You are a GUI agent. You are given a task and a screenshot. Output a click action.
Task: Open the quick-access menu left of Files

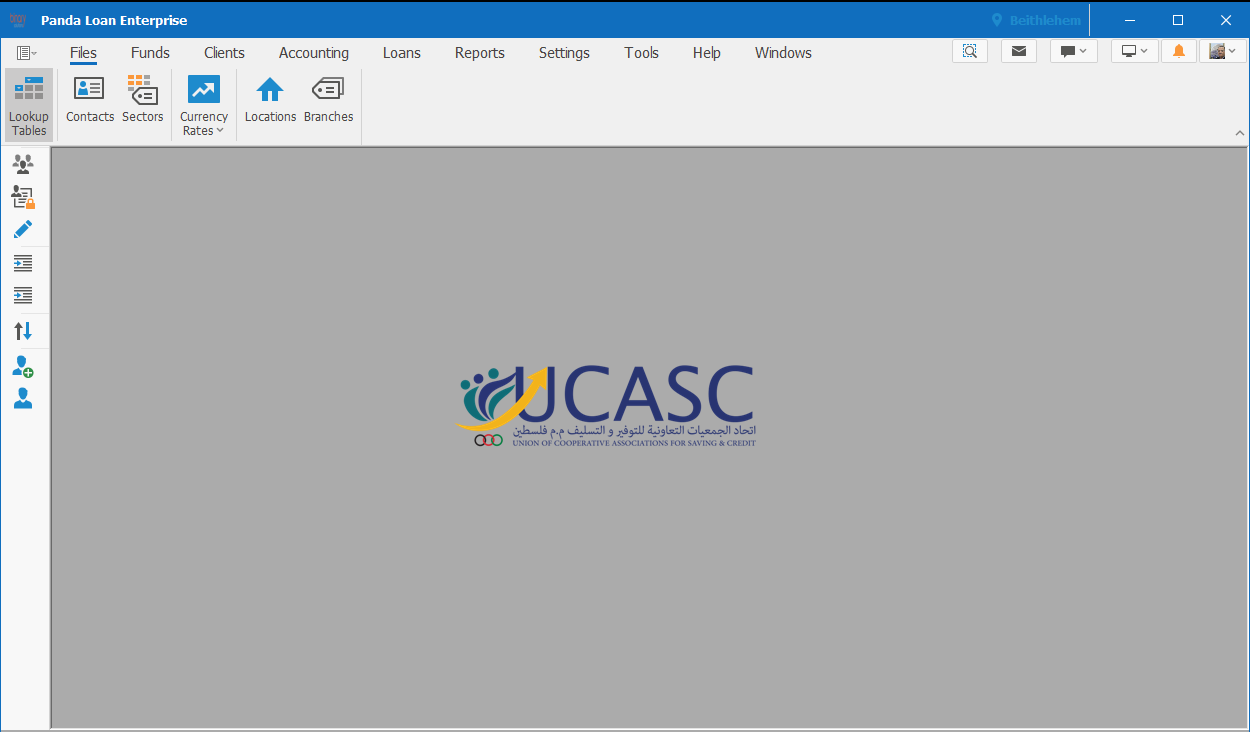(27, 52)
